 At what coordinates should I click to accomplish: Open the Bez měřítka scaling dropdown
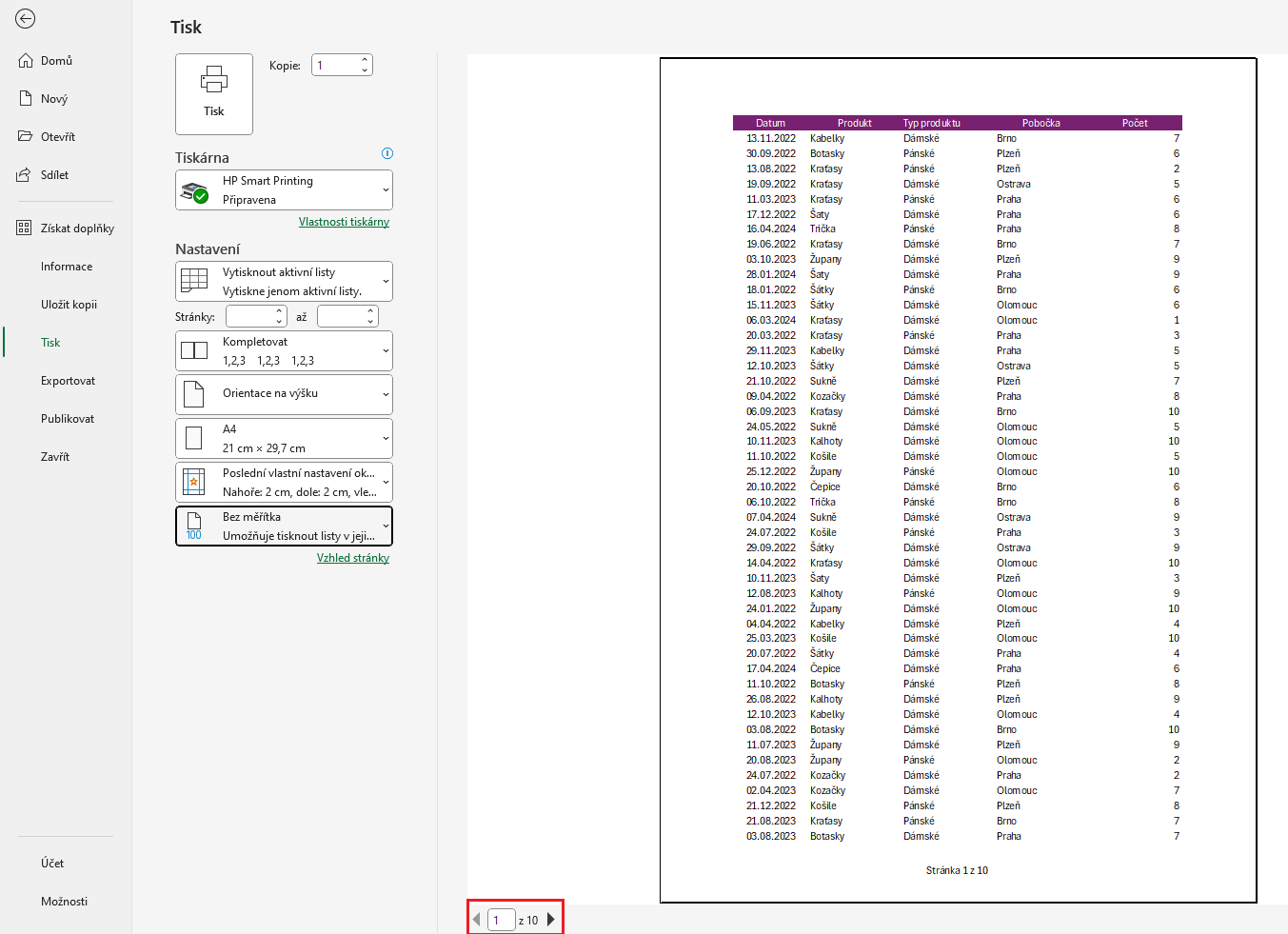tap(284, 527)
